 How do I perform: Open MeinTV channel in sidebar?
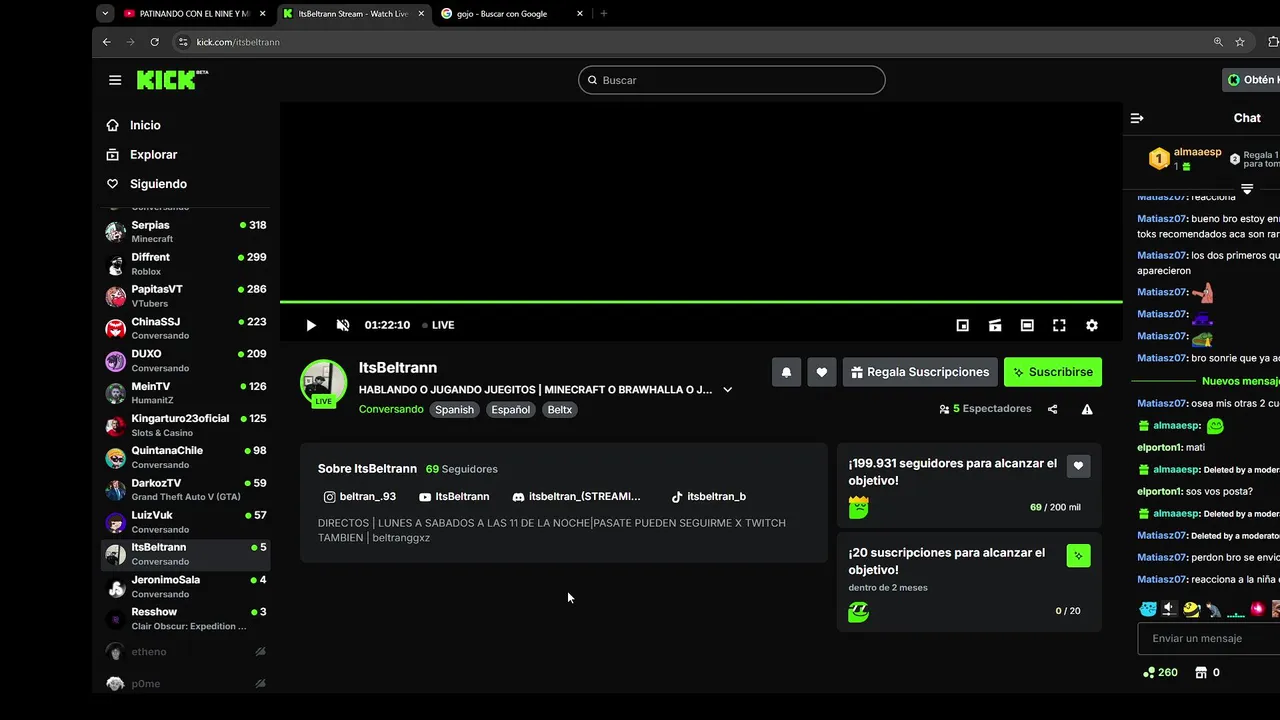tap(186, 393)
